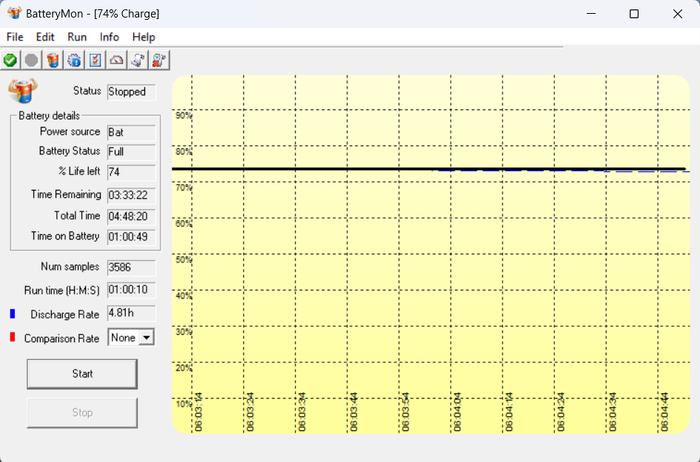Open the Help menu
This screenshot has width=700, height=462.
tap(143, 37)
